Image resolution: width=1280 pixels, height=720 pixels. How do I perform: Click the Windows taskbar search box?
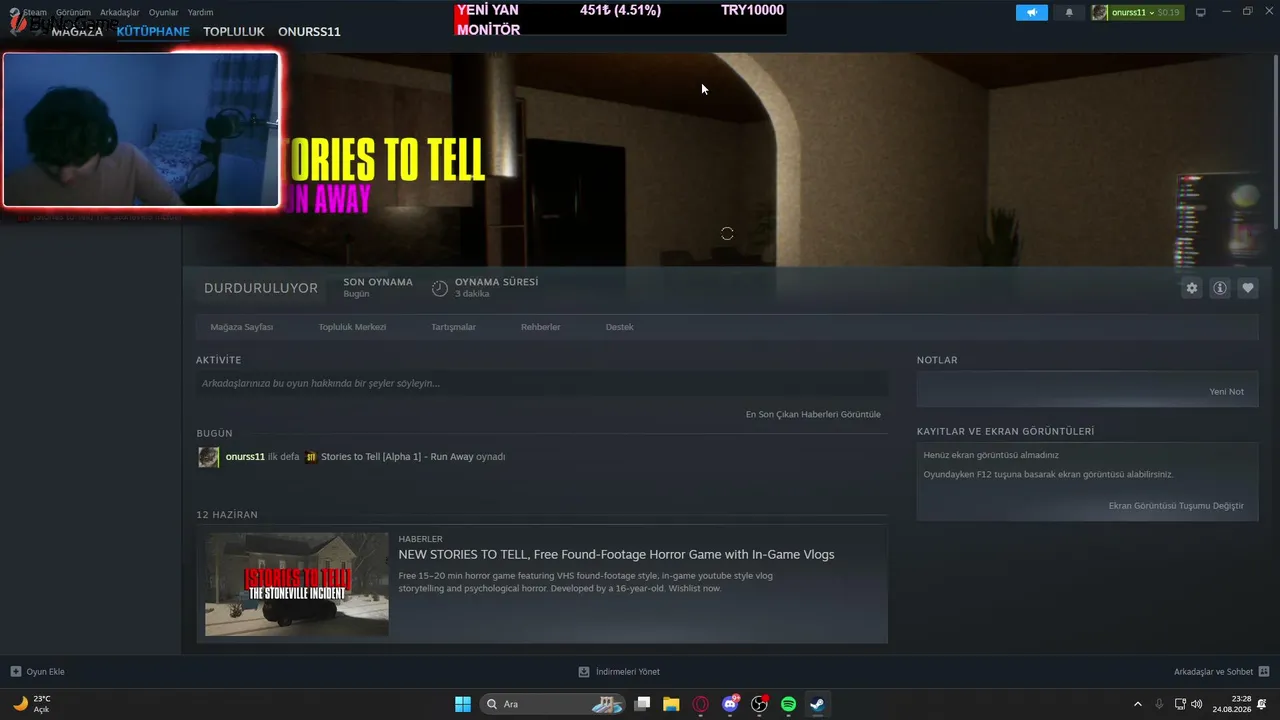click(551, 704)
